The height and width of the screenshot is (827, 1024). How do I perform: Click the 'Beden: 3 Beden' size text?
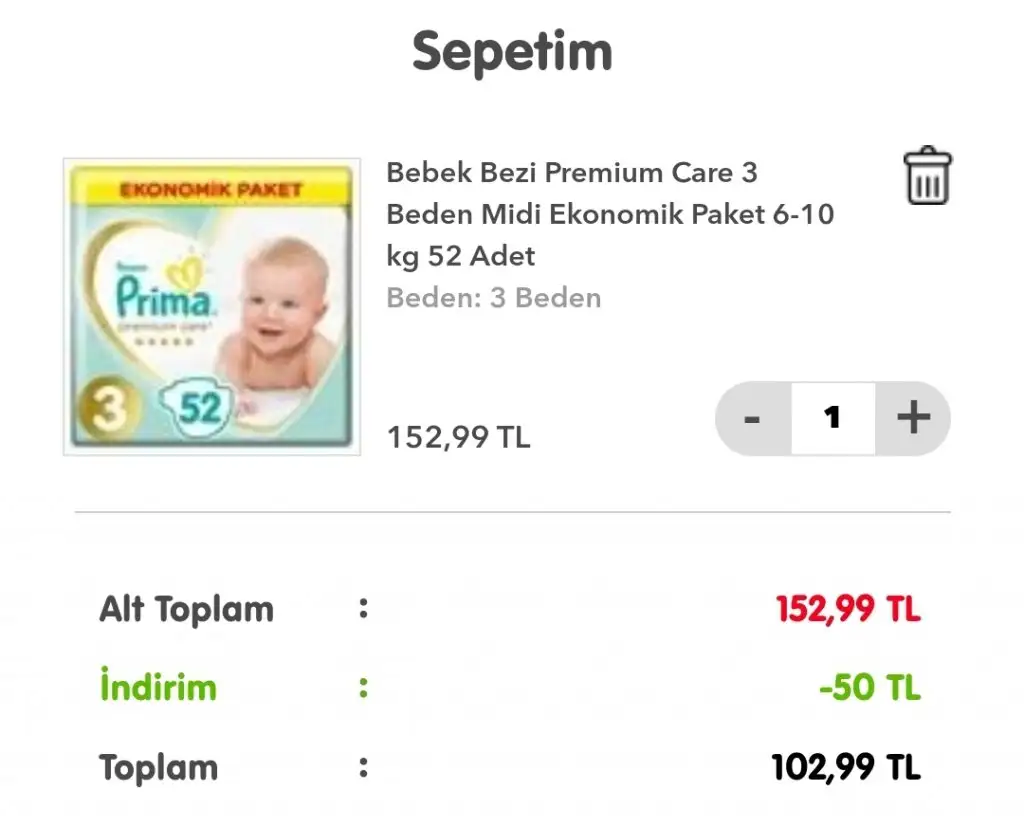(494, 298)
